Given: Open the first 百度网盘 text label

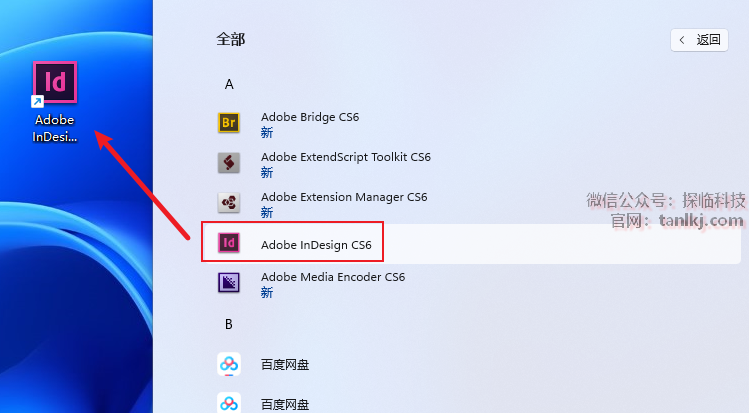Looking at the screenshot, I should (285, 365).
